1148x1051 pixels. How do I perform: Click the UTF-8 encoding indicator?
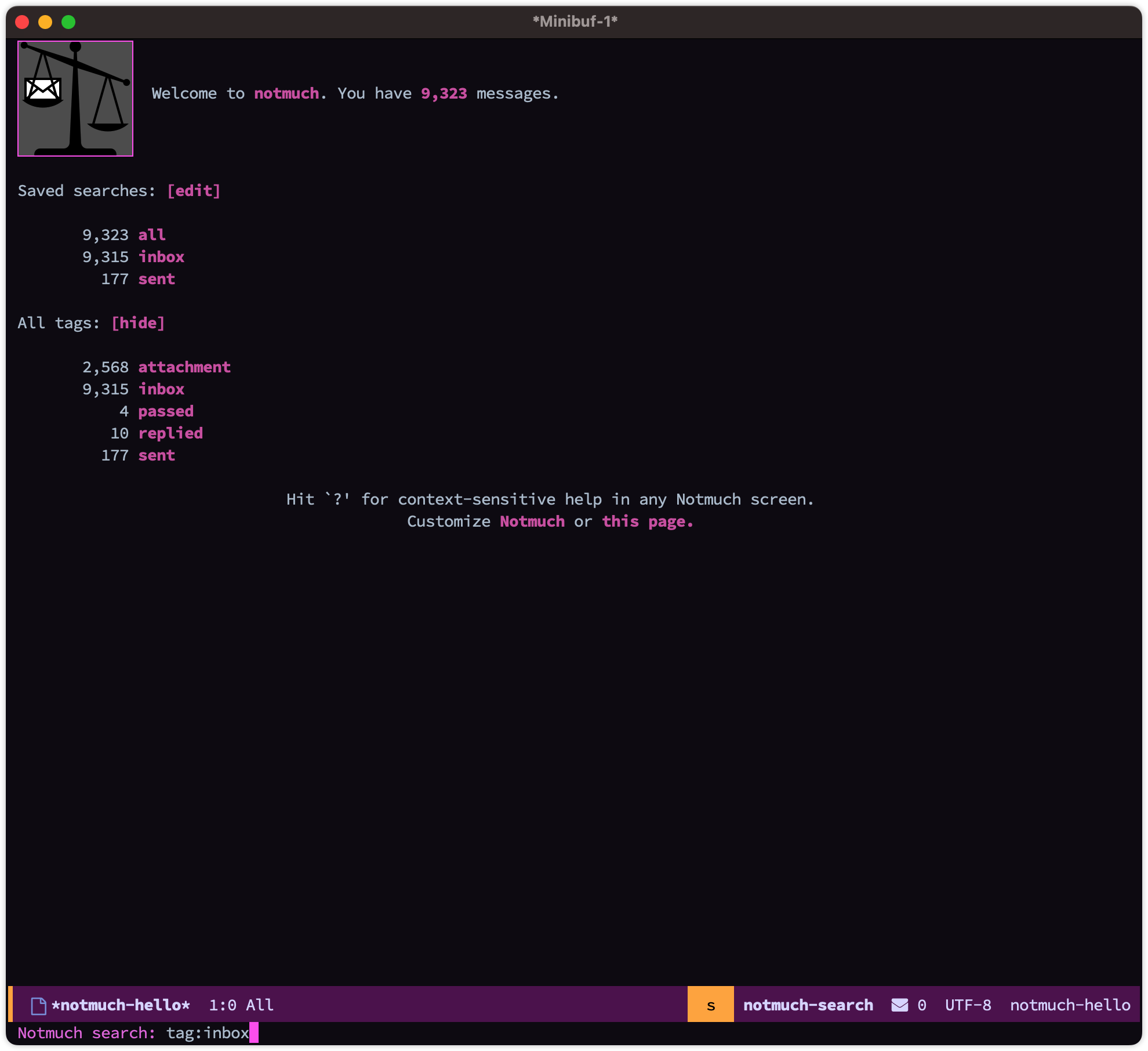coord(968,1005)
